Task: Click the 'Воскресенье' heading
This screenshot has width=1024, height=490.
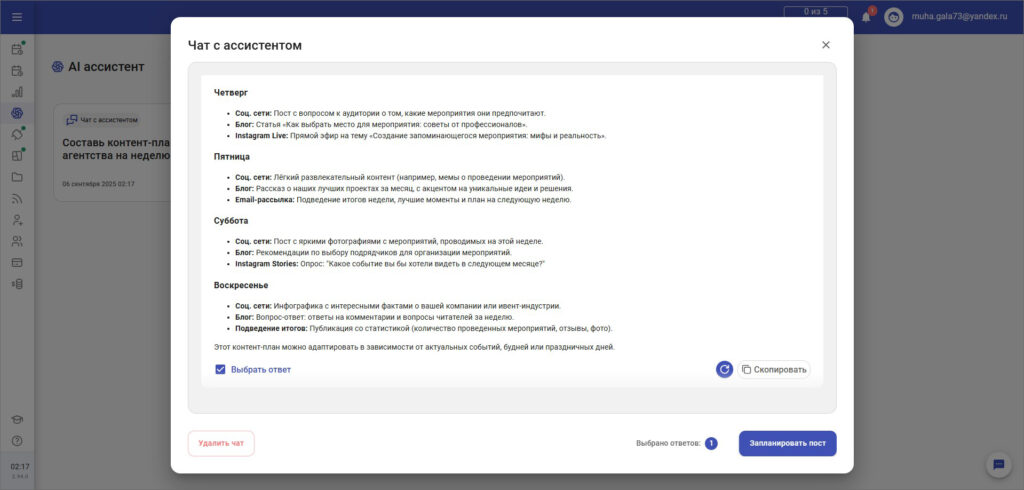Action: (241, 286)
